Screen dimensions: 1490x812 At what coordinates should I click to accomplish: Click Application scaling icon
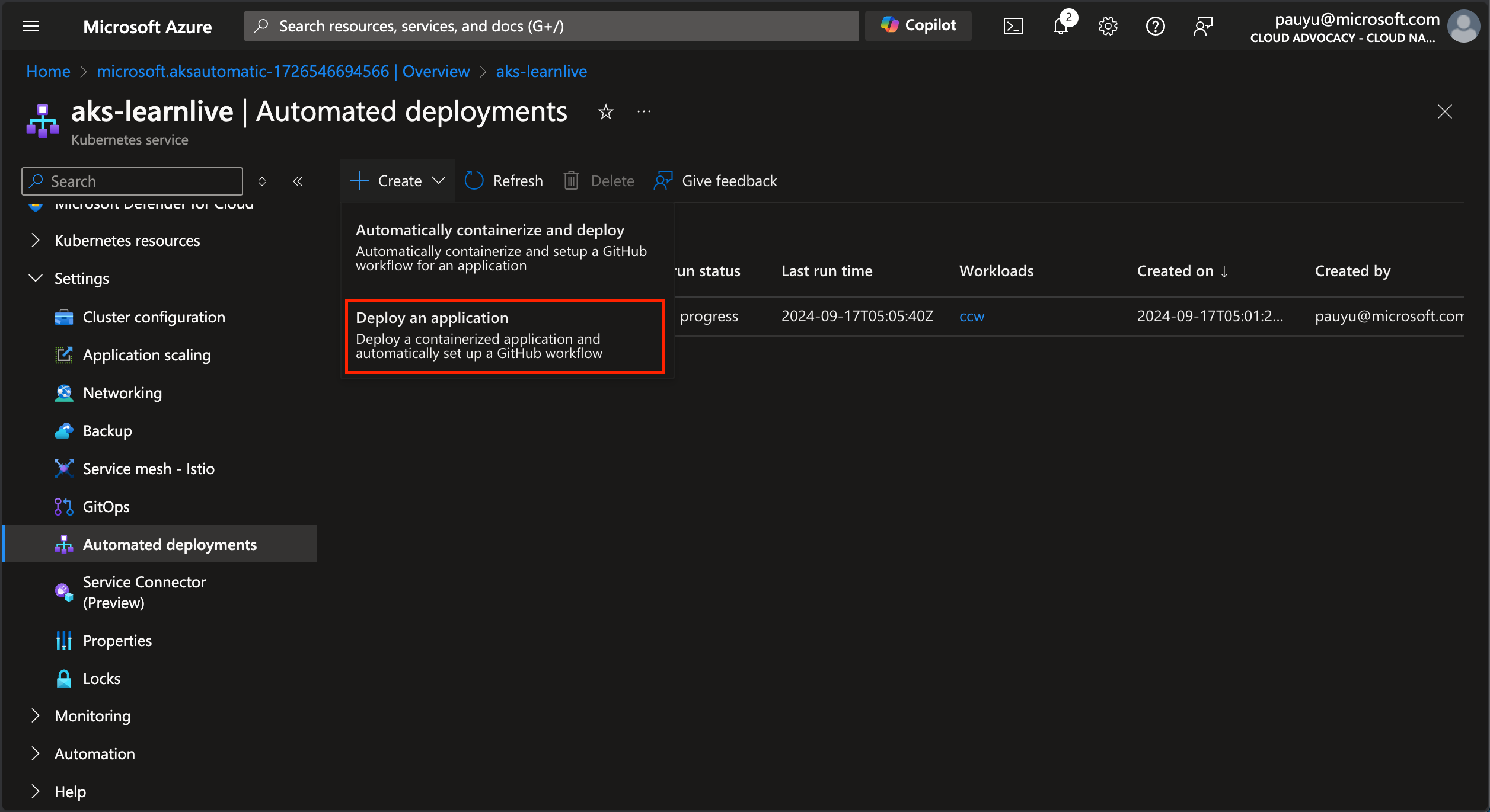pos(63,355)
